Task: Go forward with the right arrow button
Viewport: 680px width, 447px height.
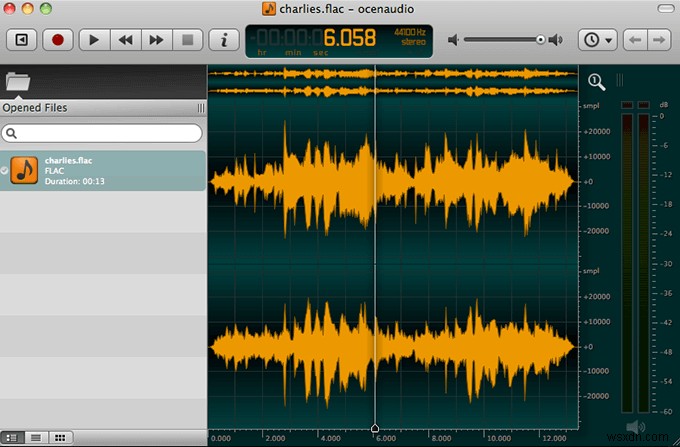Action: coord(659,40)
